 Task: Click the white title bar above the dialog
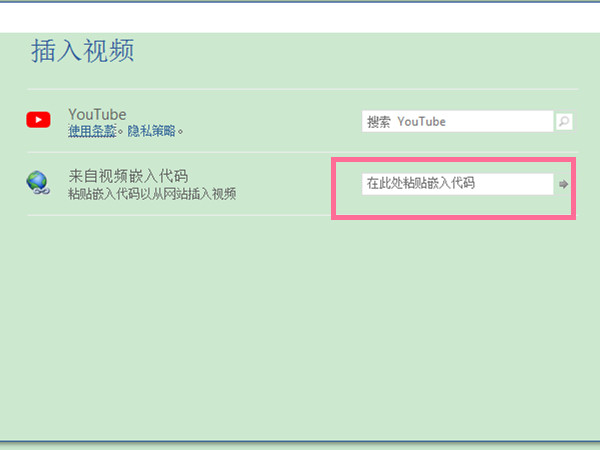click(300, 14)
